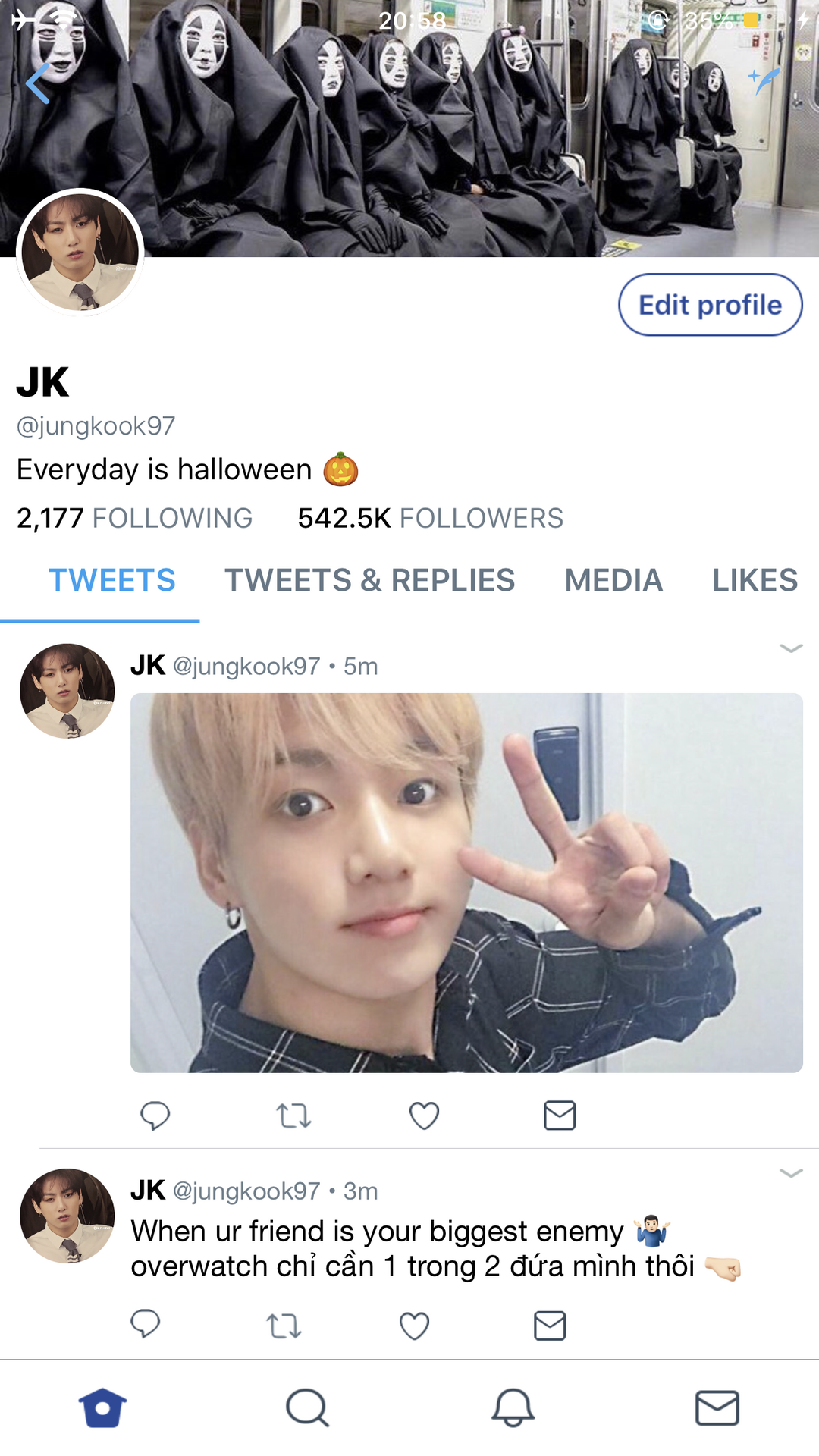The image size is (819, 1456).
Task: Retweet the selfie photo tweet
Action: pyautogui.click(x=293, y=1116)
